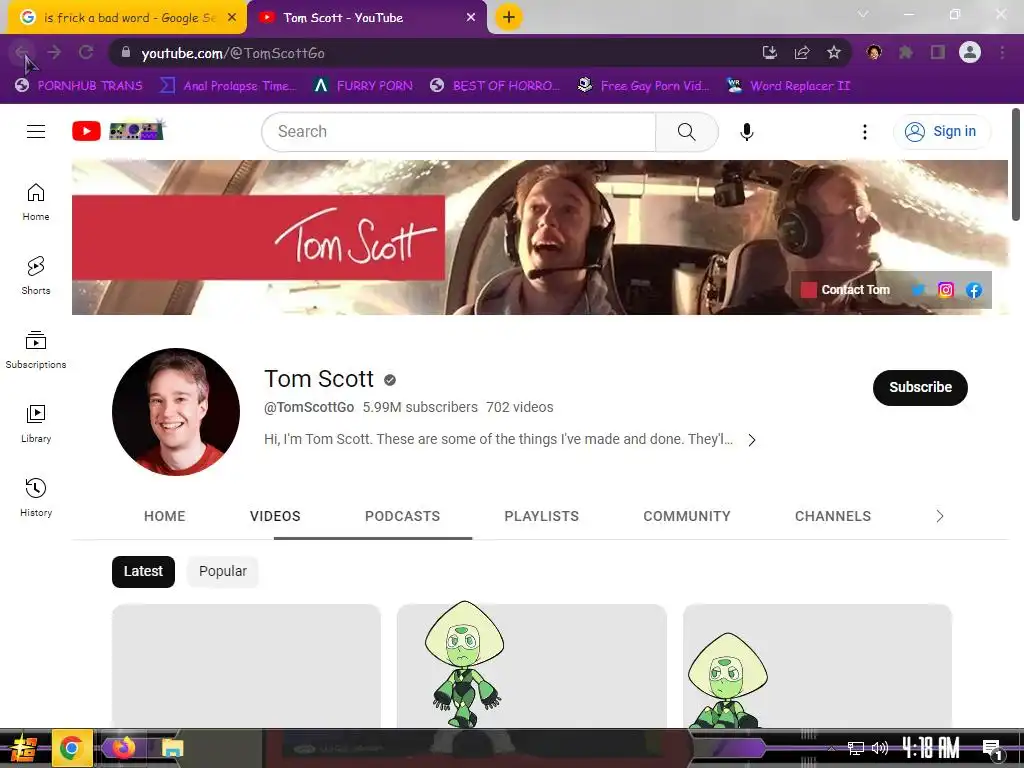Click inside the YouTube search field
The width and height of the screenshot is (1024, 768).
pos(458,132)
